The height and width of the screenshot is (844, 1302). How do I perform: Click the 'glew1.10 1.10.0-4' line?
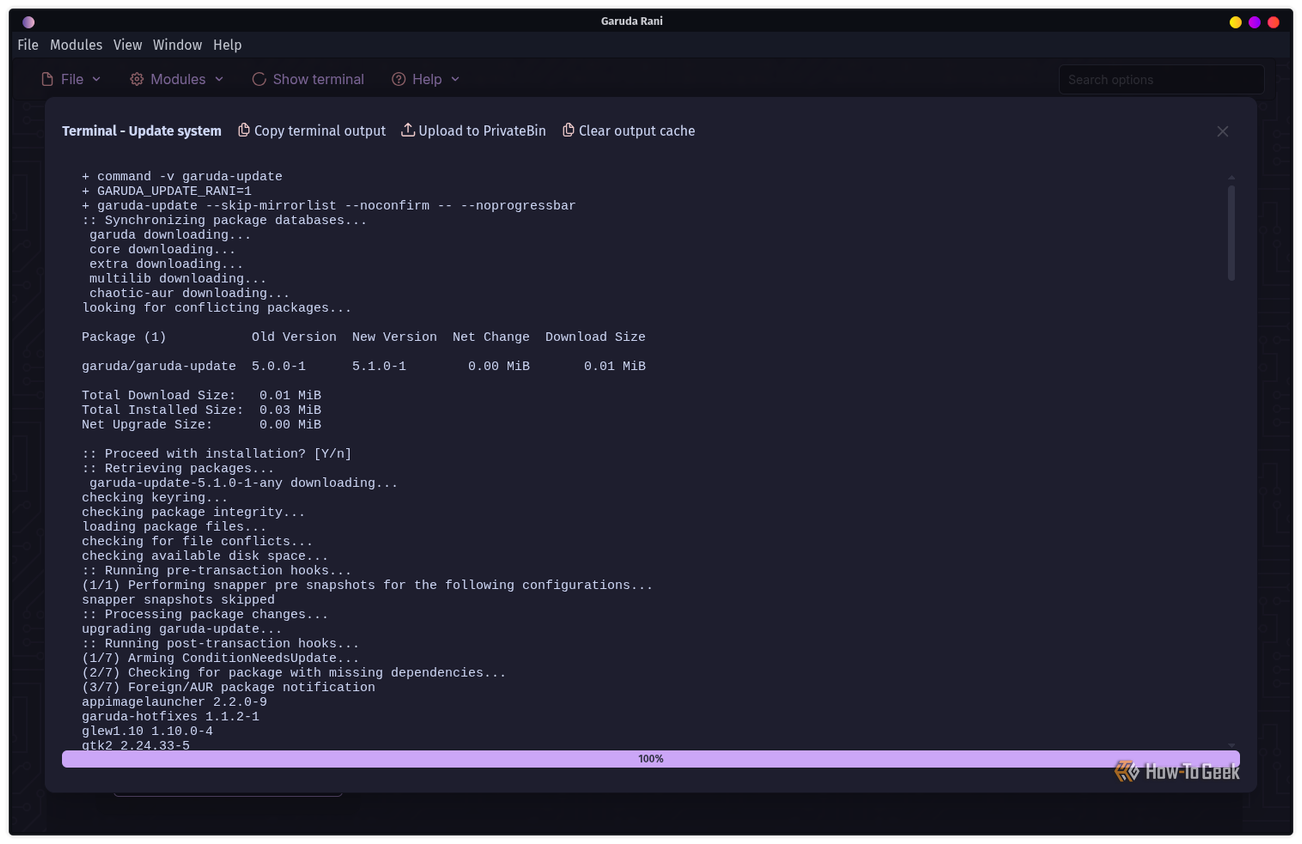(147, 732)
